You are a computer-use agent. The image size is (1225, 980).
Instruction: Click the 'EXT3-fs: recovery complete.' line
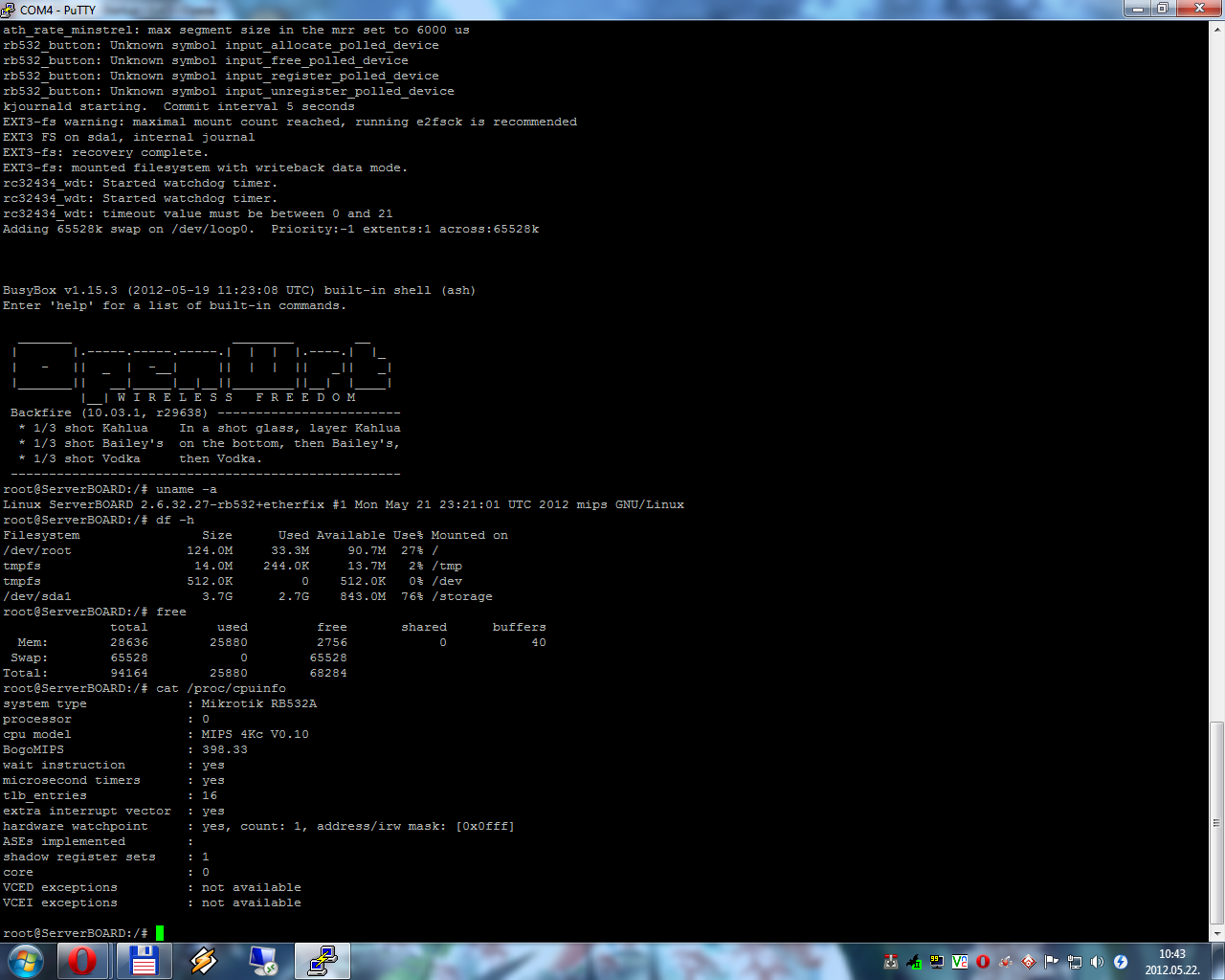coord(104,152)
